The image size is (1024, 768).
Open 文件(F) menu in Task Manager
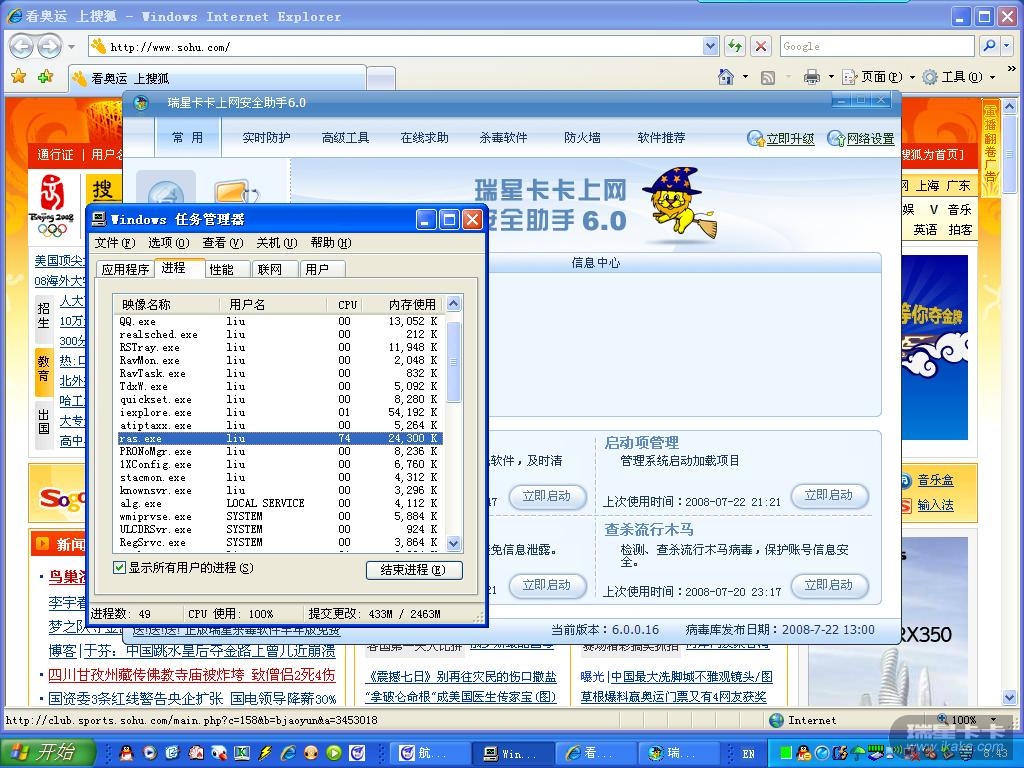click(114, 243)
